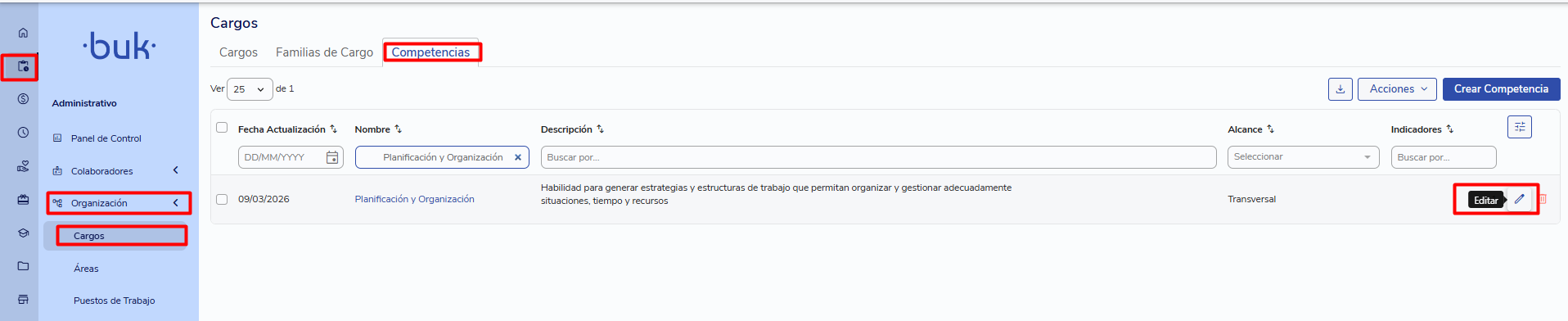Click the pencil edit icon in row
Viewport: 1568px width, 321px height.
point(1519,199)
